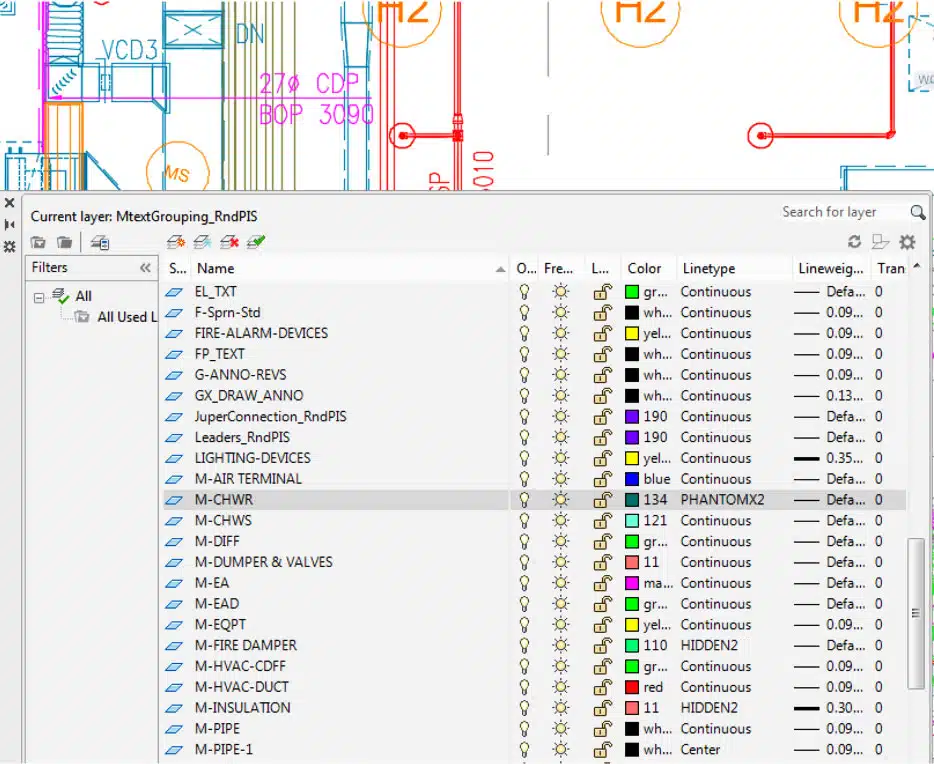Open the Layer States Manager icon
Screen dimensions: 934x764
click(100, 242)
